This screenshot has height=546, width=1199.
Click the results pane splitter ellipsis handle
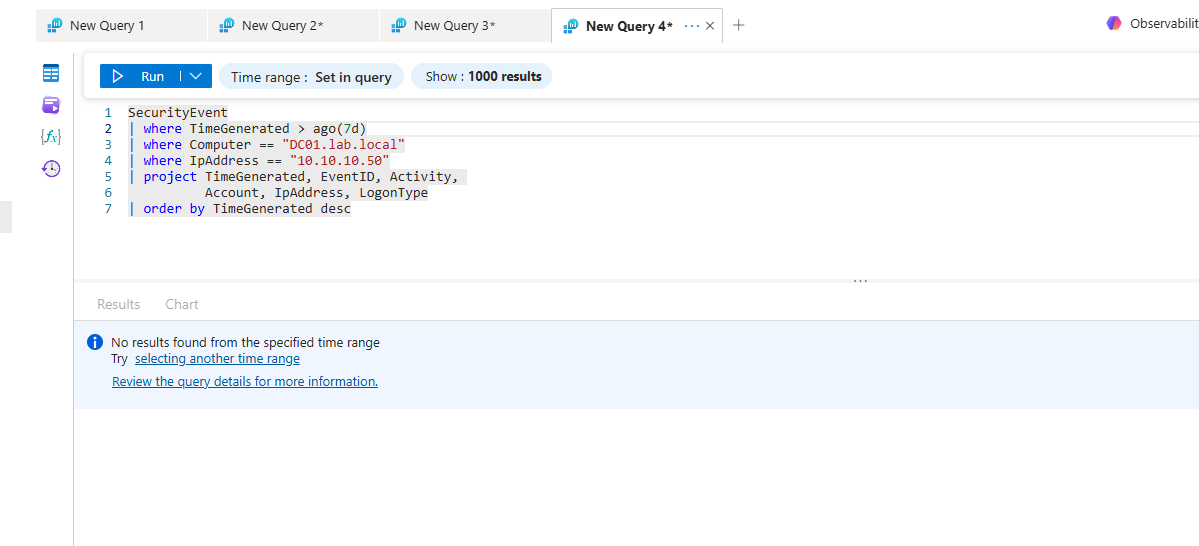pyautogui.click(x=860, y=281)
